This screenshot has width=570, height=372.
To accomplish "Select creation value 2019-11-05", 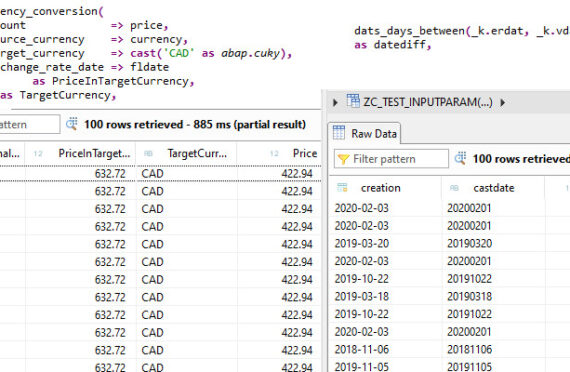I will point(362,367).
